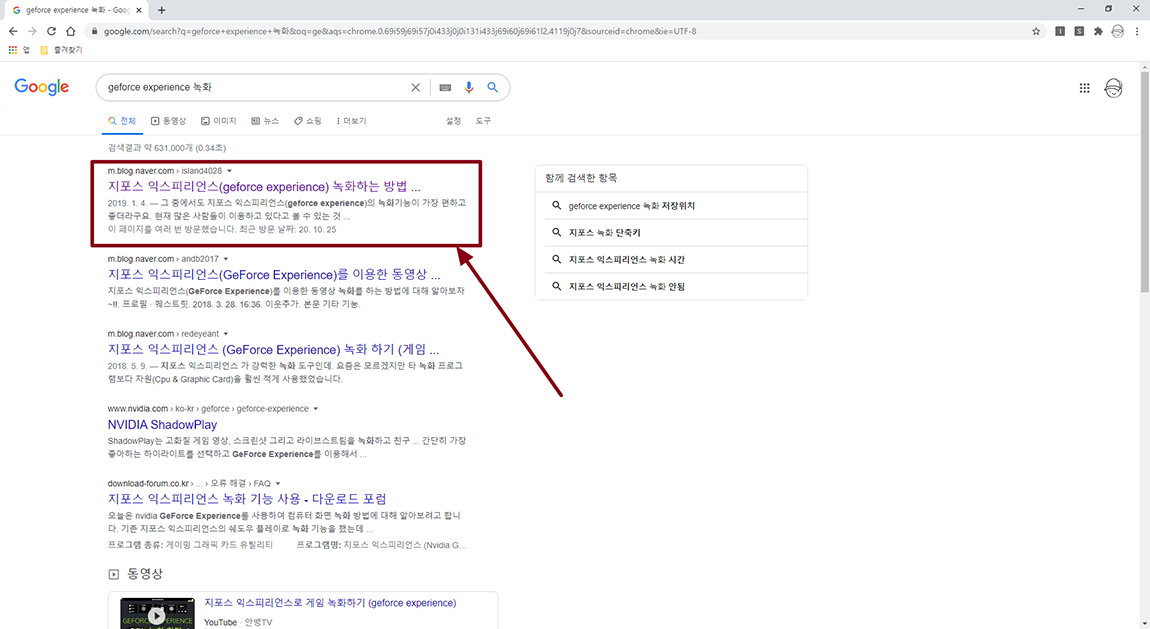Bookmark this page with the star icon

coord(1036,32)
